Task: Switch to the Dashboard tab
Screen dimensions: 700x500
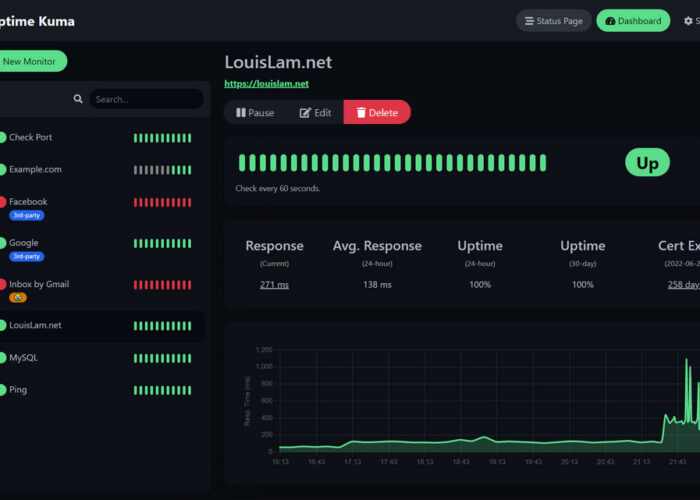Action: click(633, 21)
